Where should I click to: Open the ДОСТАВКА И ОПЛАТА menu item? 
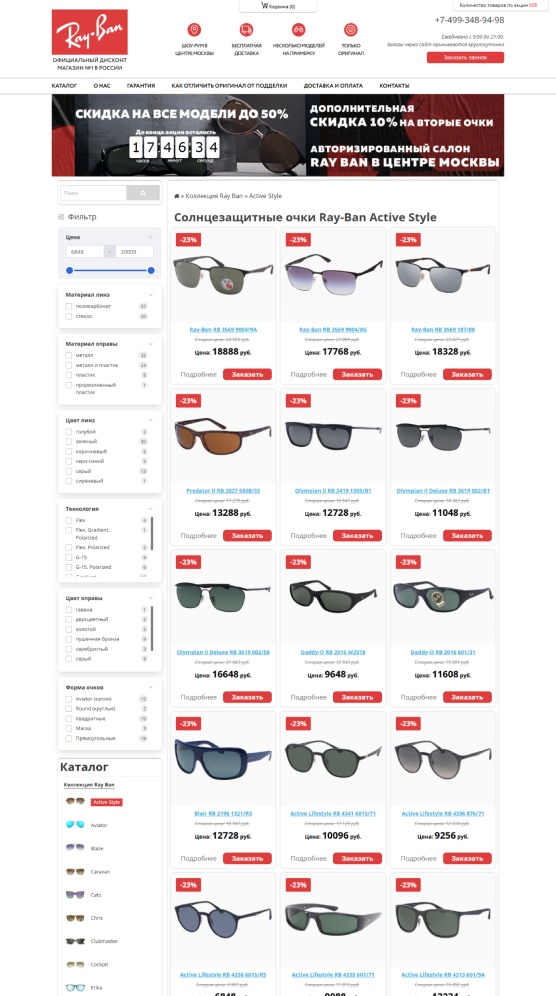333,86
